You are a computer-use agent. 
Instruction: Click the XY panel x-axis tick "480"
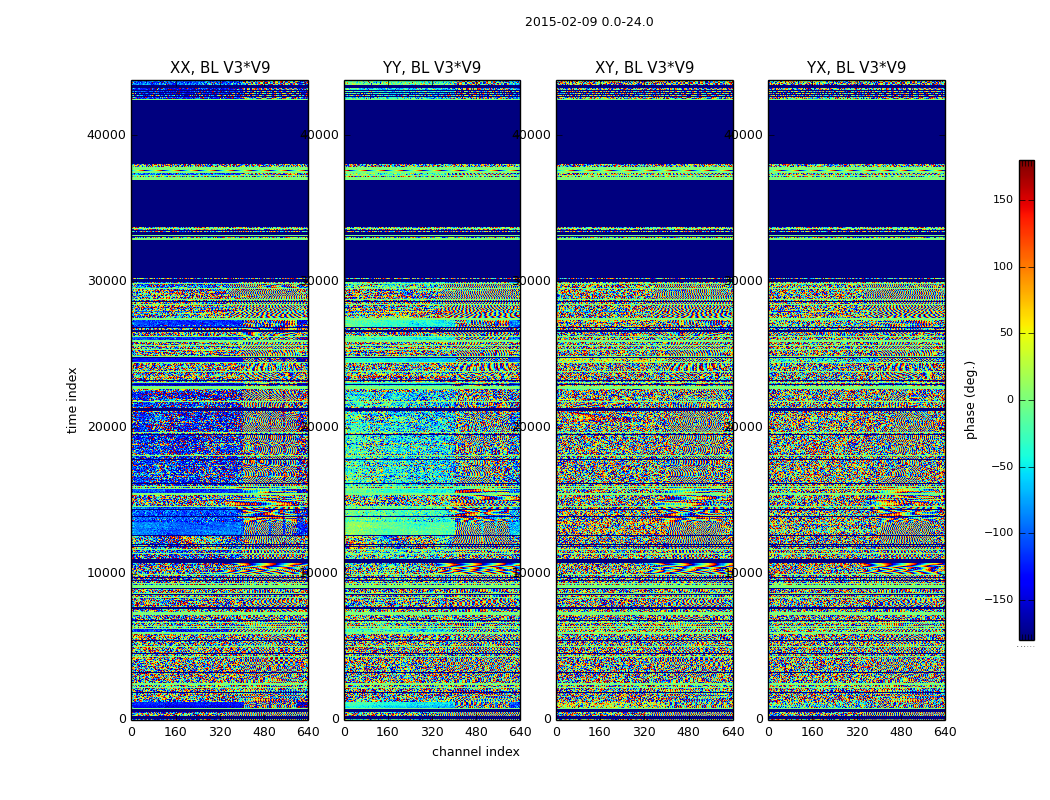688,732
